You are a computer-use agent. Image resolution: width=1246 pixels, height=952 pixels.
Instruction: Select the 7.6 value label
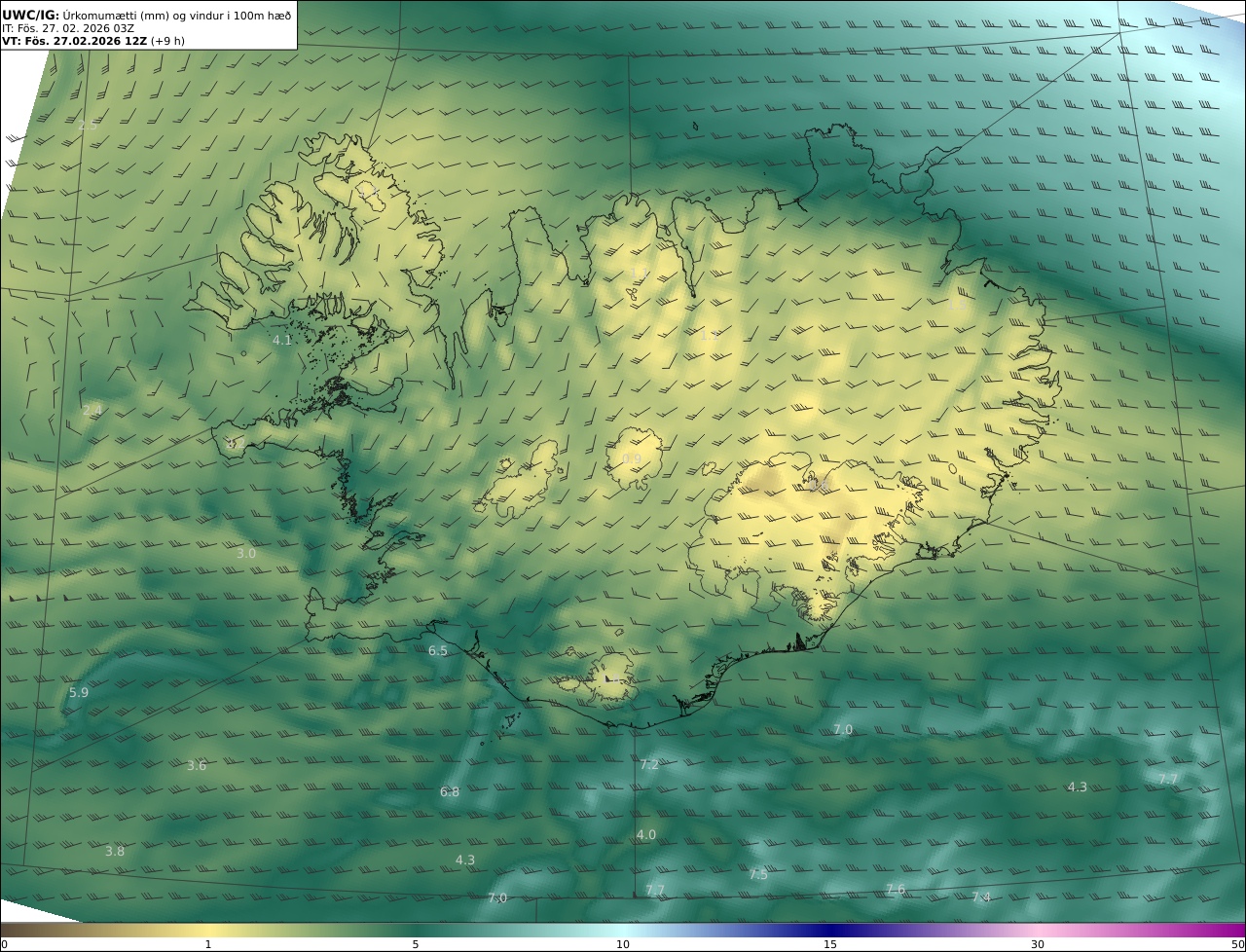click(896, 889)
